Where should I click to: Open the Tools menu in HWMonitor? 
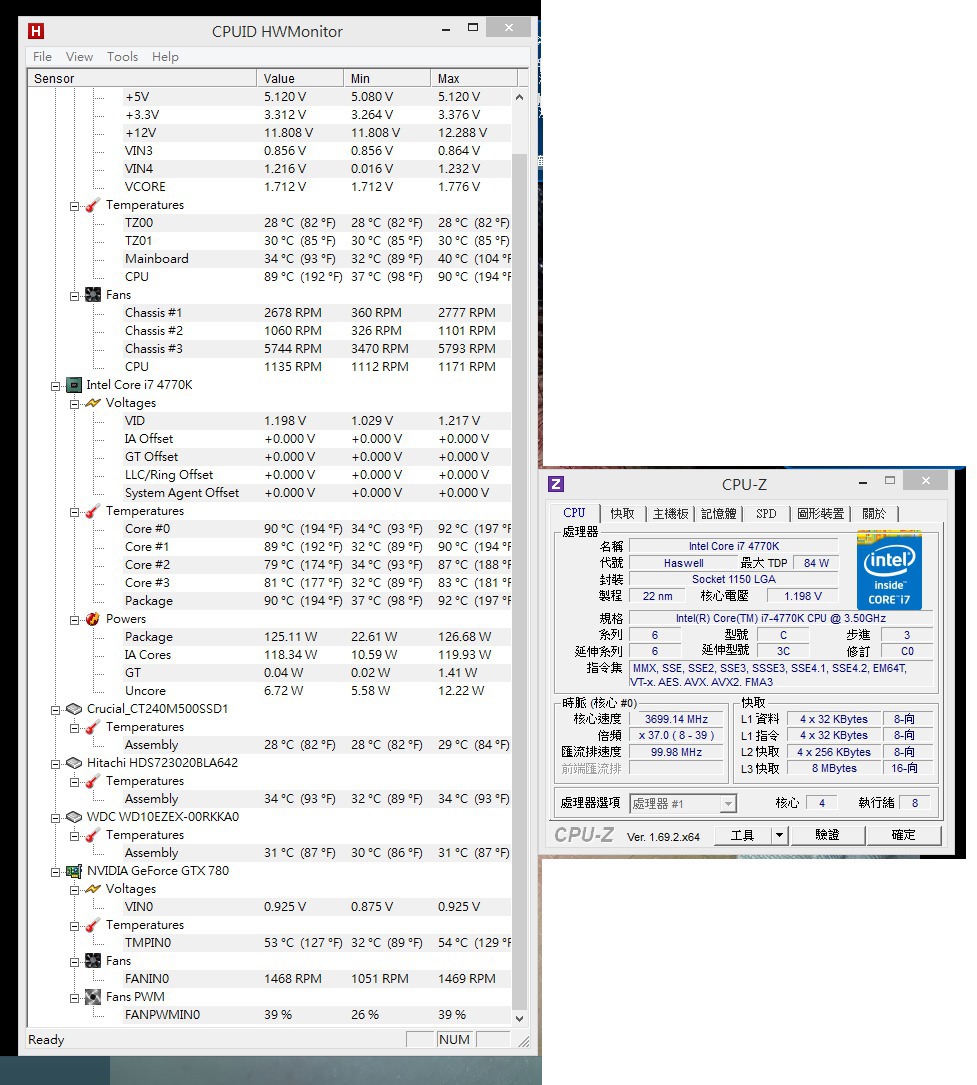coord(122,57)
